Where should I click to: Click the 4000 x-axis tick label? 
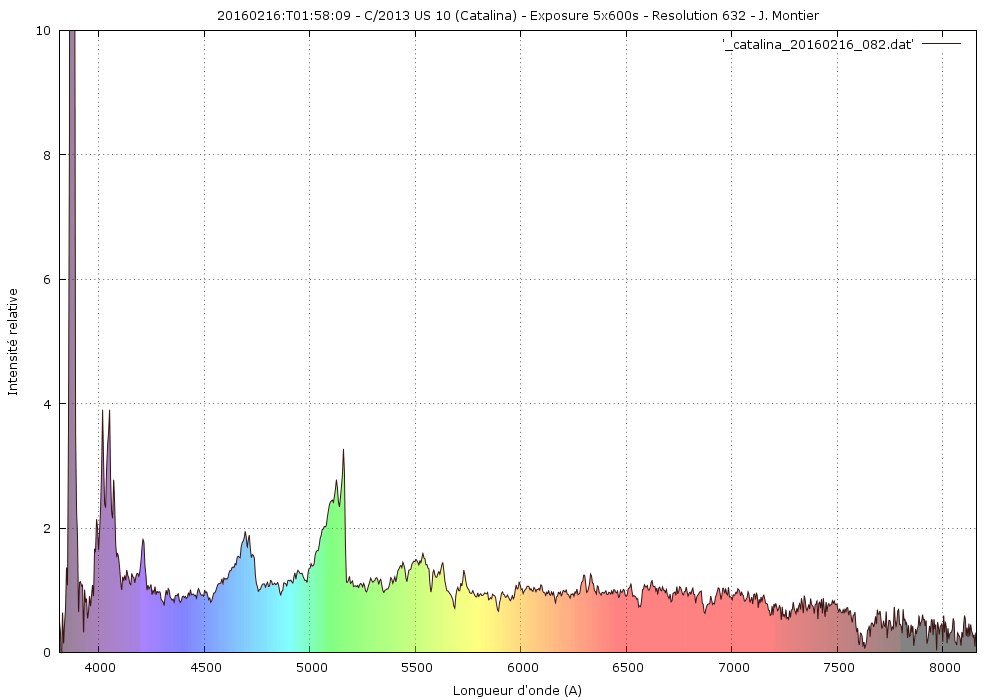pos(99,667)
